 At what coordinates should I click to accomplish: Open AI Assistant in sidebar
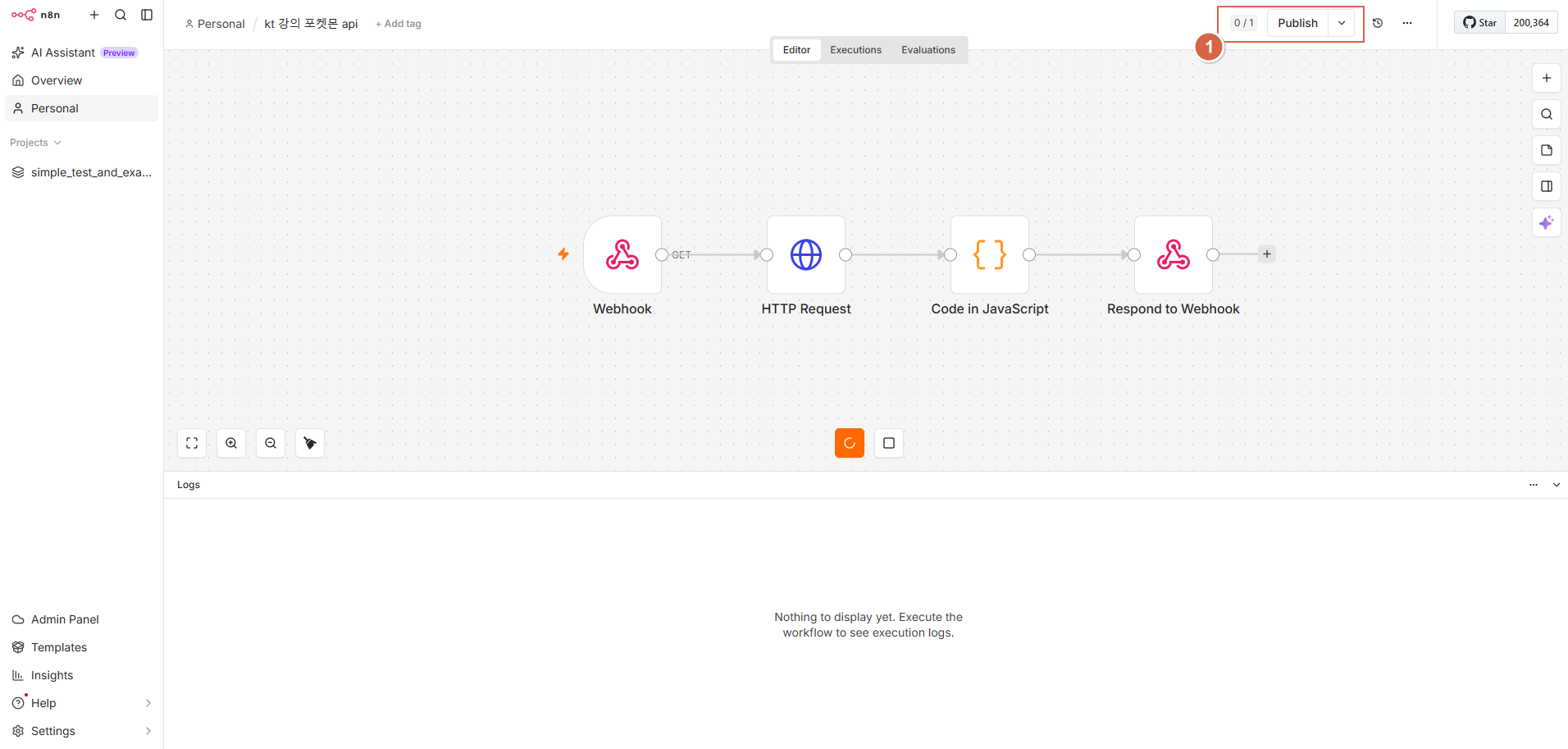81,53
